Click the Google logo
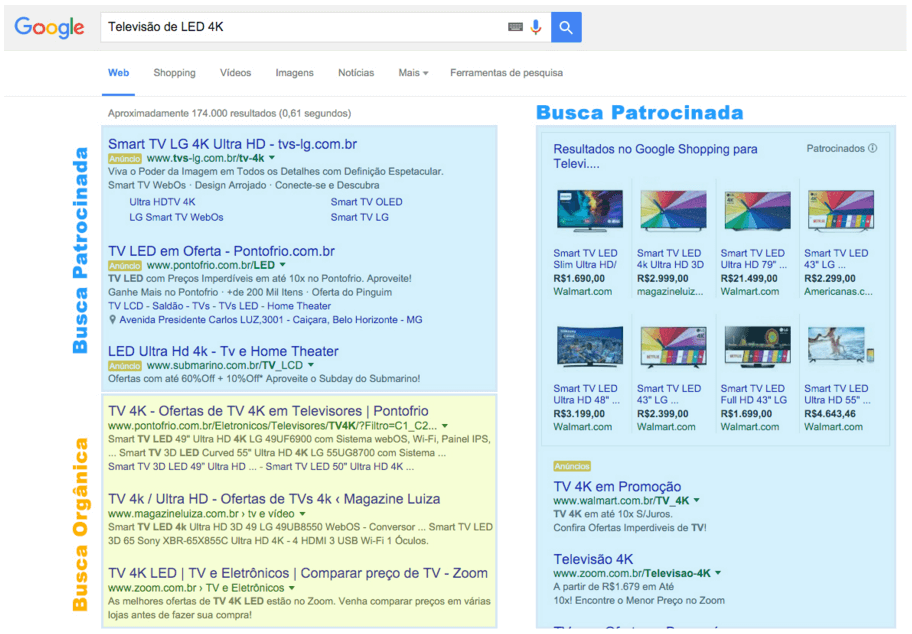 (x=49, y=27)
